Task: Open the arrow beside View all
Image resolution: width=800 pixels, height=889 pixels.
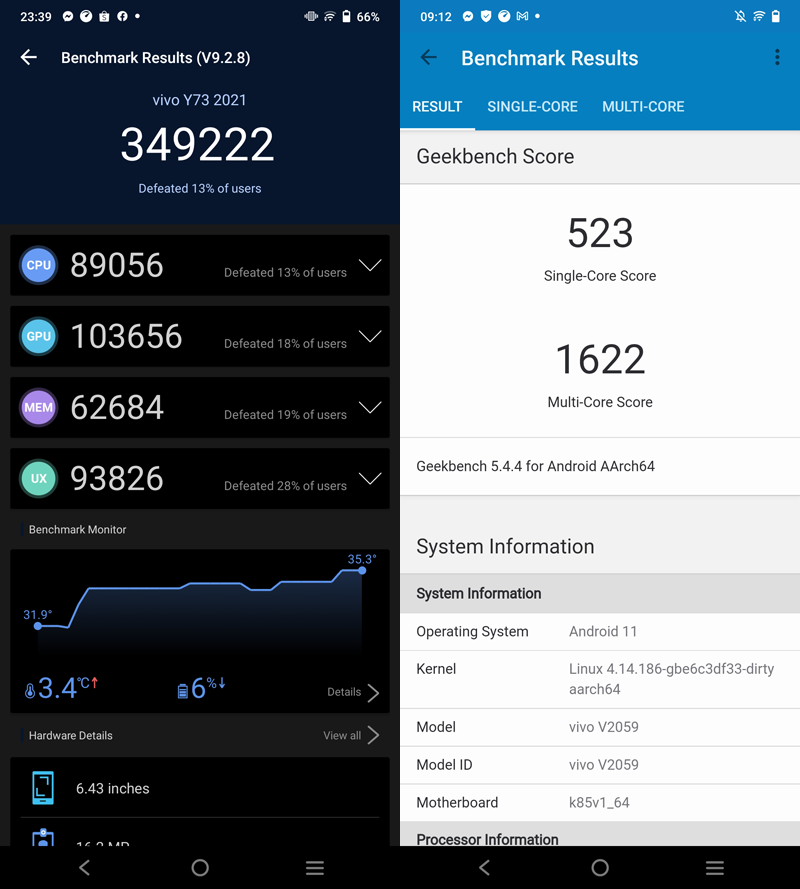Action: tap(373, 735)
